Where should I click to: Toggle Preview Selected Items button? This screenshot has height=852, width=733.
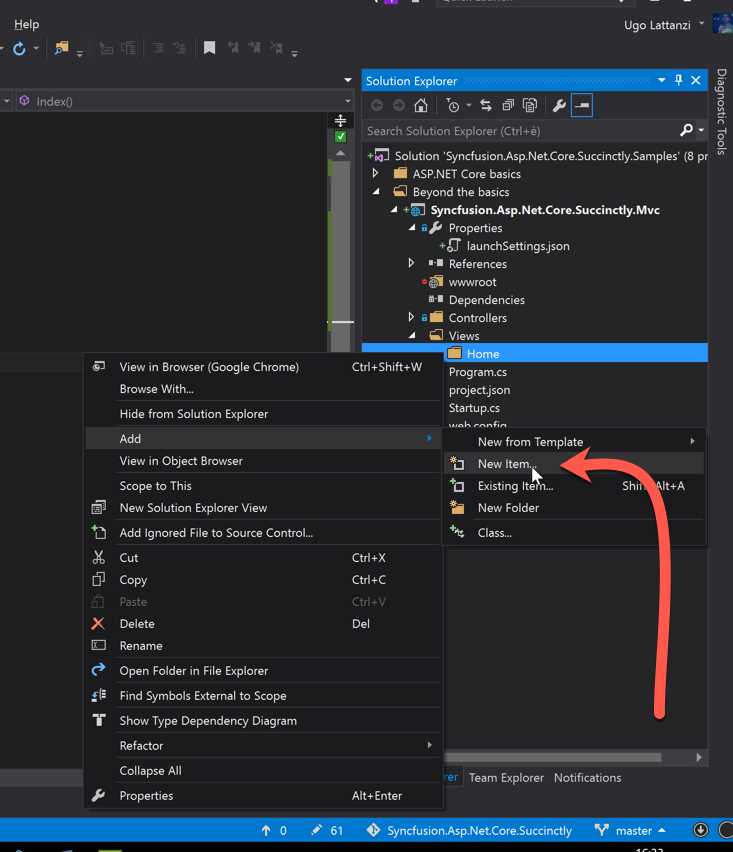[x=582, y=105]
